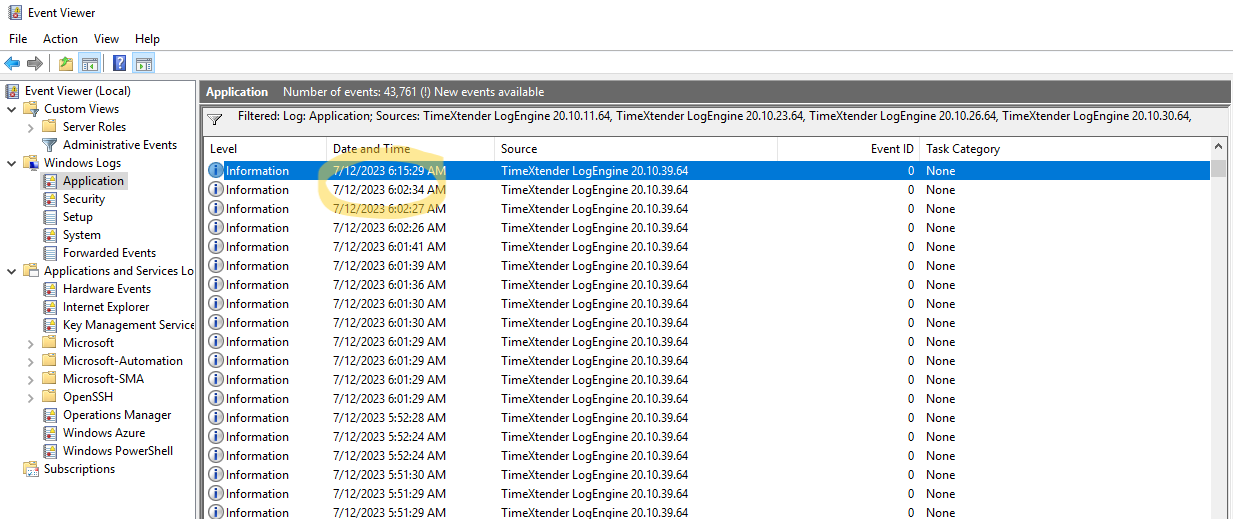Click the Up one level folder icon
Screen dimensions: 1233x519
point(66,63)
